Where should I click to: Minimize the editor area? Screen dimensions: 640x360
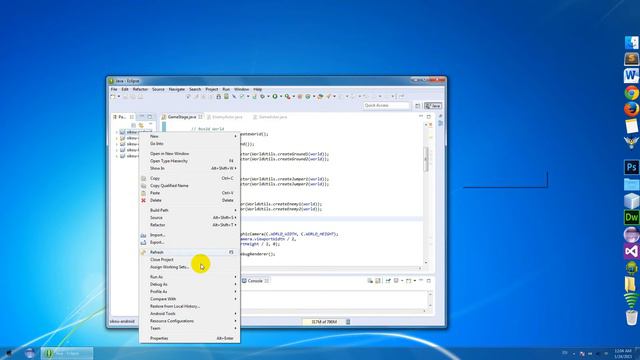click(x=421, y=116)
